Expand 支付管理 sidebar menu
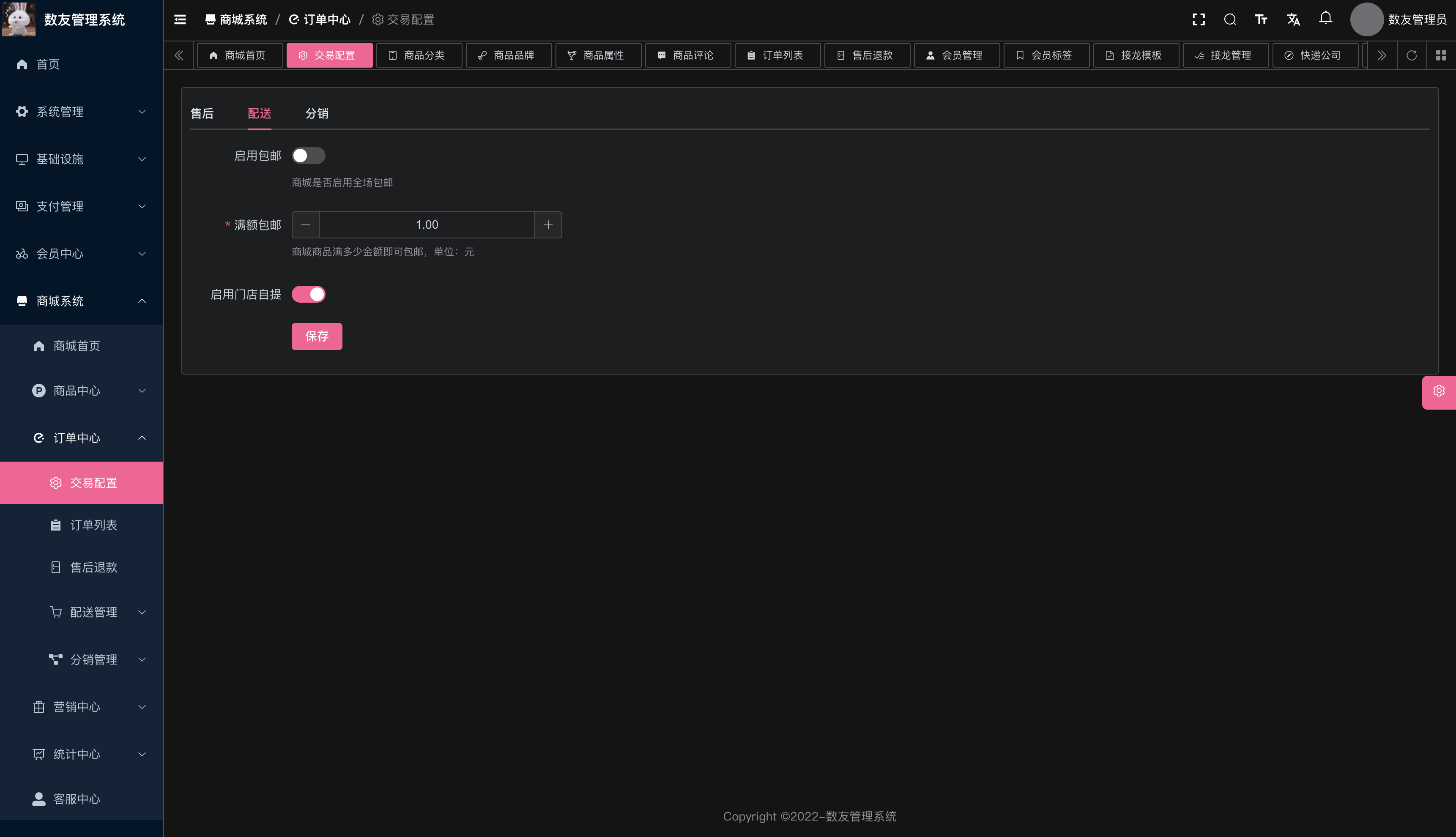The height and width of the screenshot is (837, 1456). tap(82, 206)
